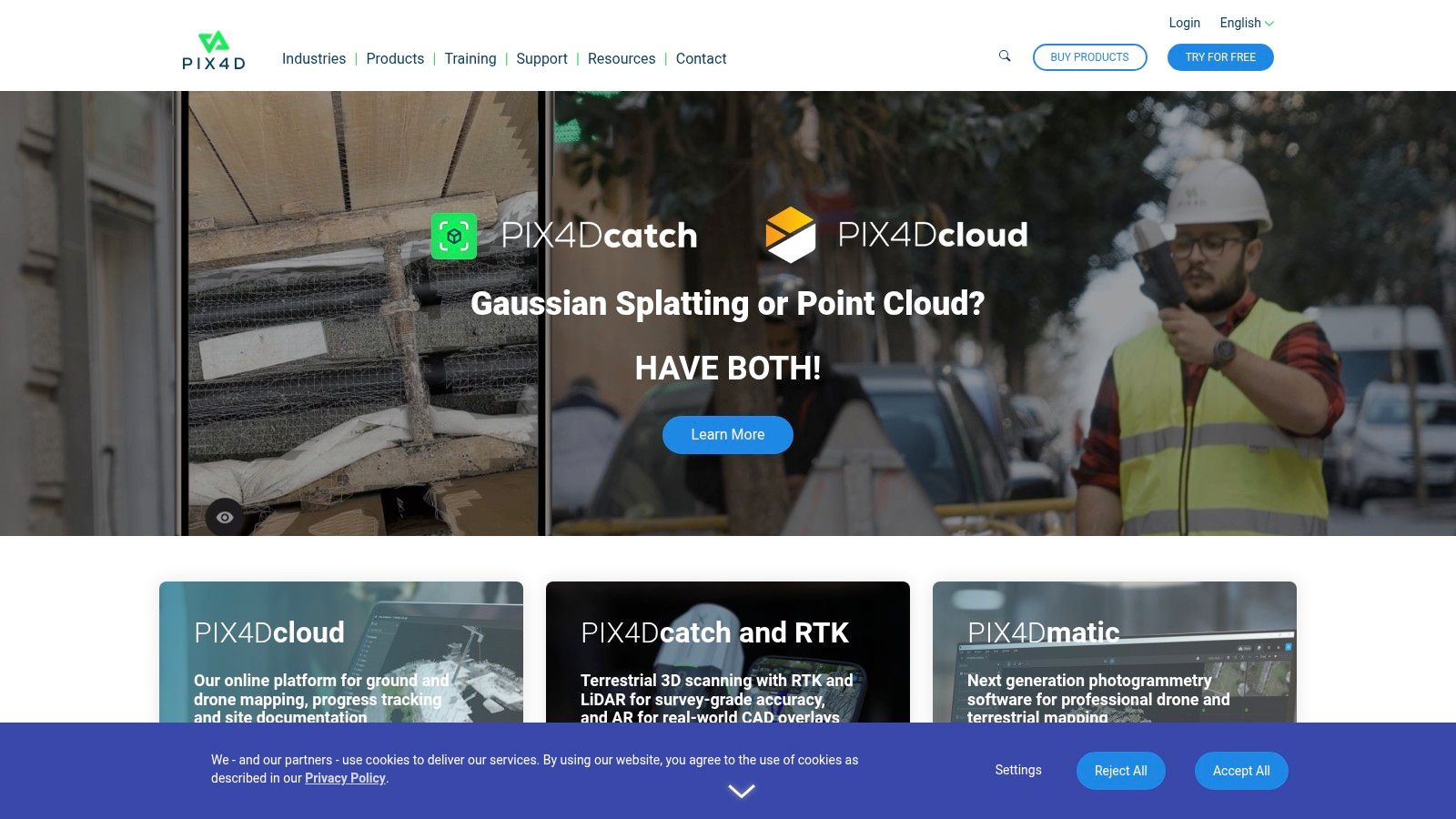Open the Industries menu

click(314, 58)
